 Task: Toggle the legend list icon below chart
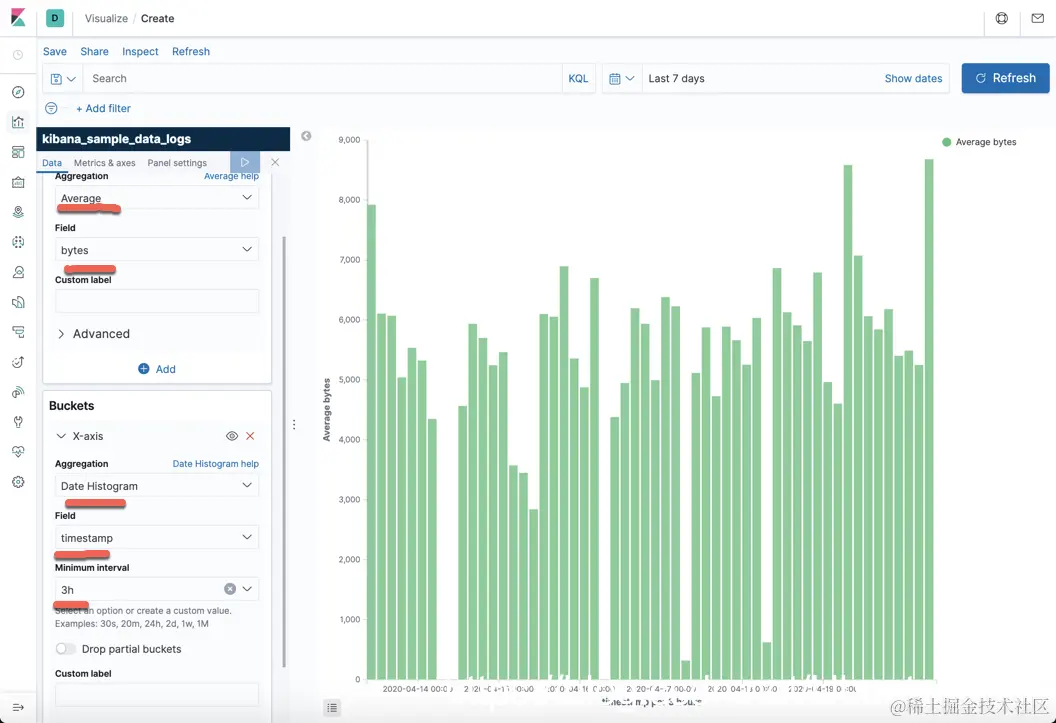click(332, 708)
